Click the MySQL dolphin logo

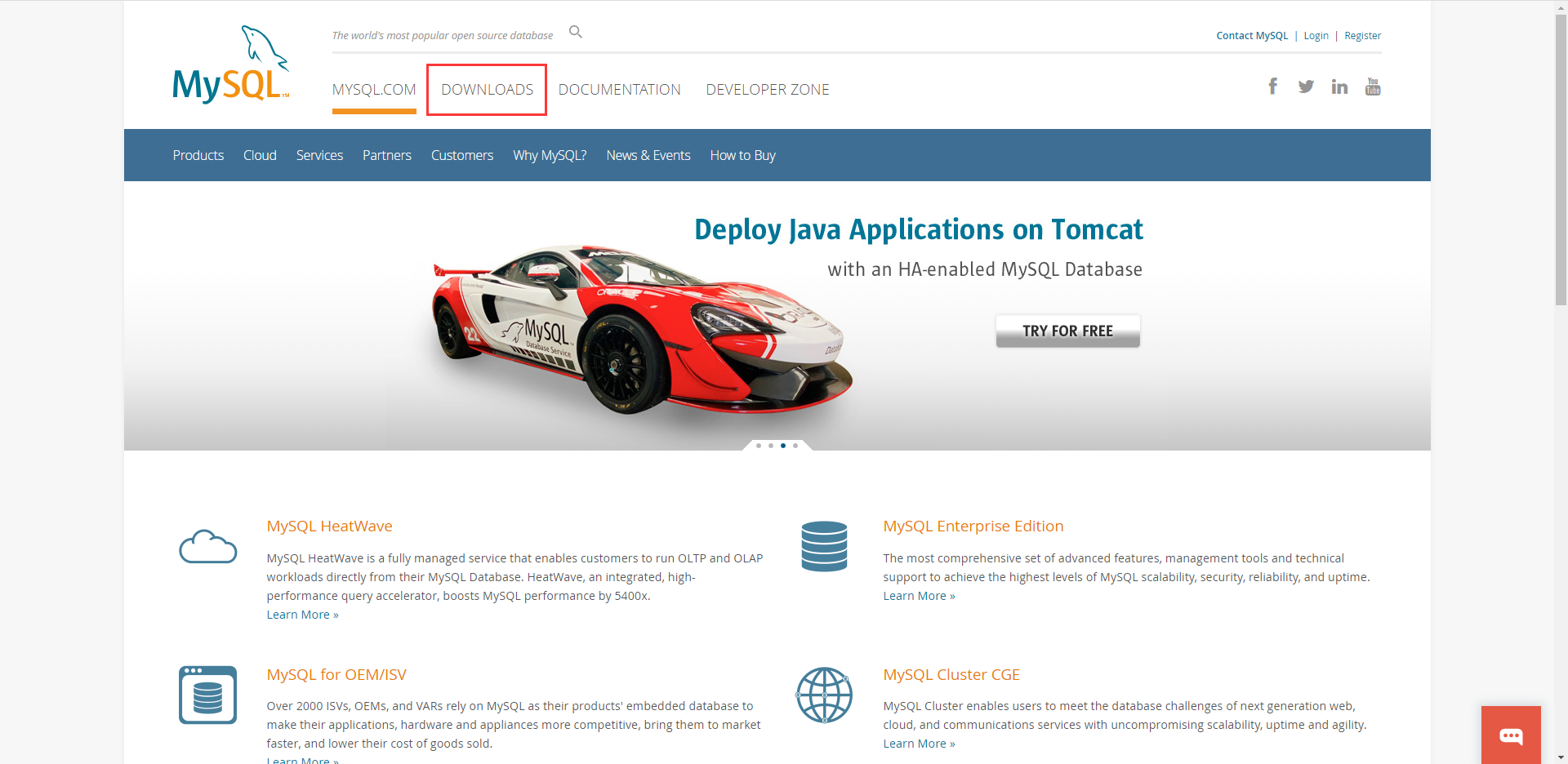(231, 64)
